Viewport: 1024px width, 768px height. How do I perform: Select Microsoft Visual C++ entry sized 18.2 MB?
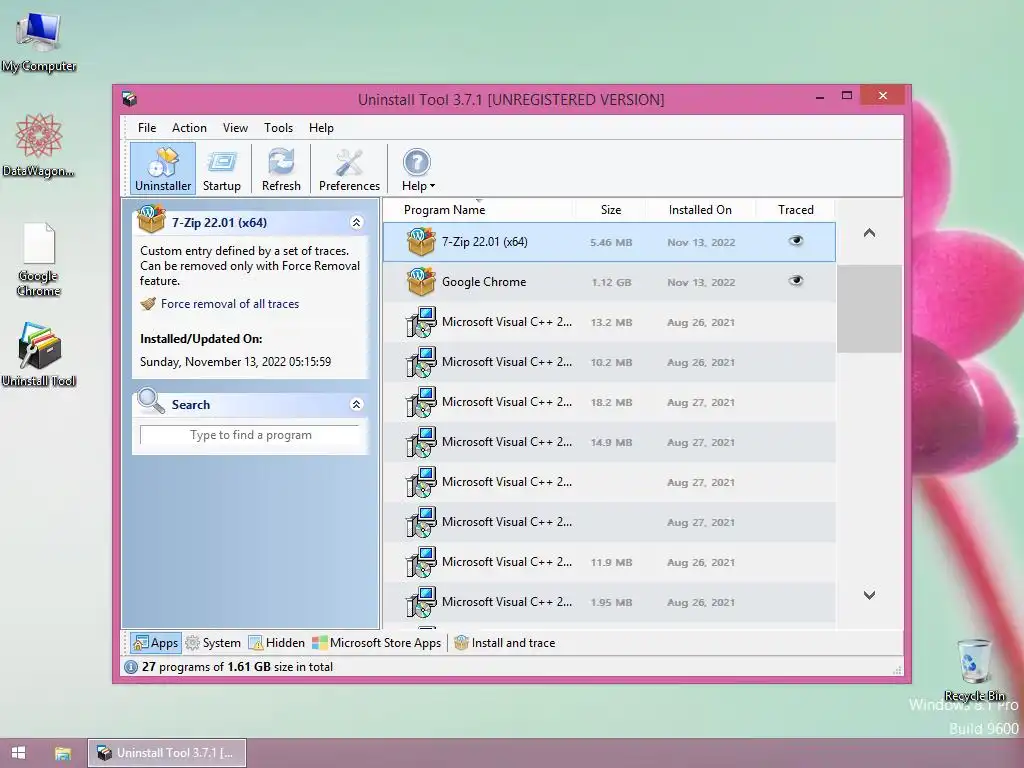(609, 402)
